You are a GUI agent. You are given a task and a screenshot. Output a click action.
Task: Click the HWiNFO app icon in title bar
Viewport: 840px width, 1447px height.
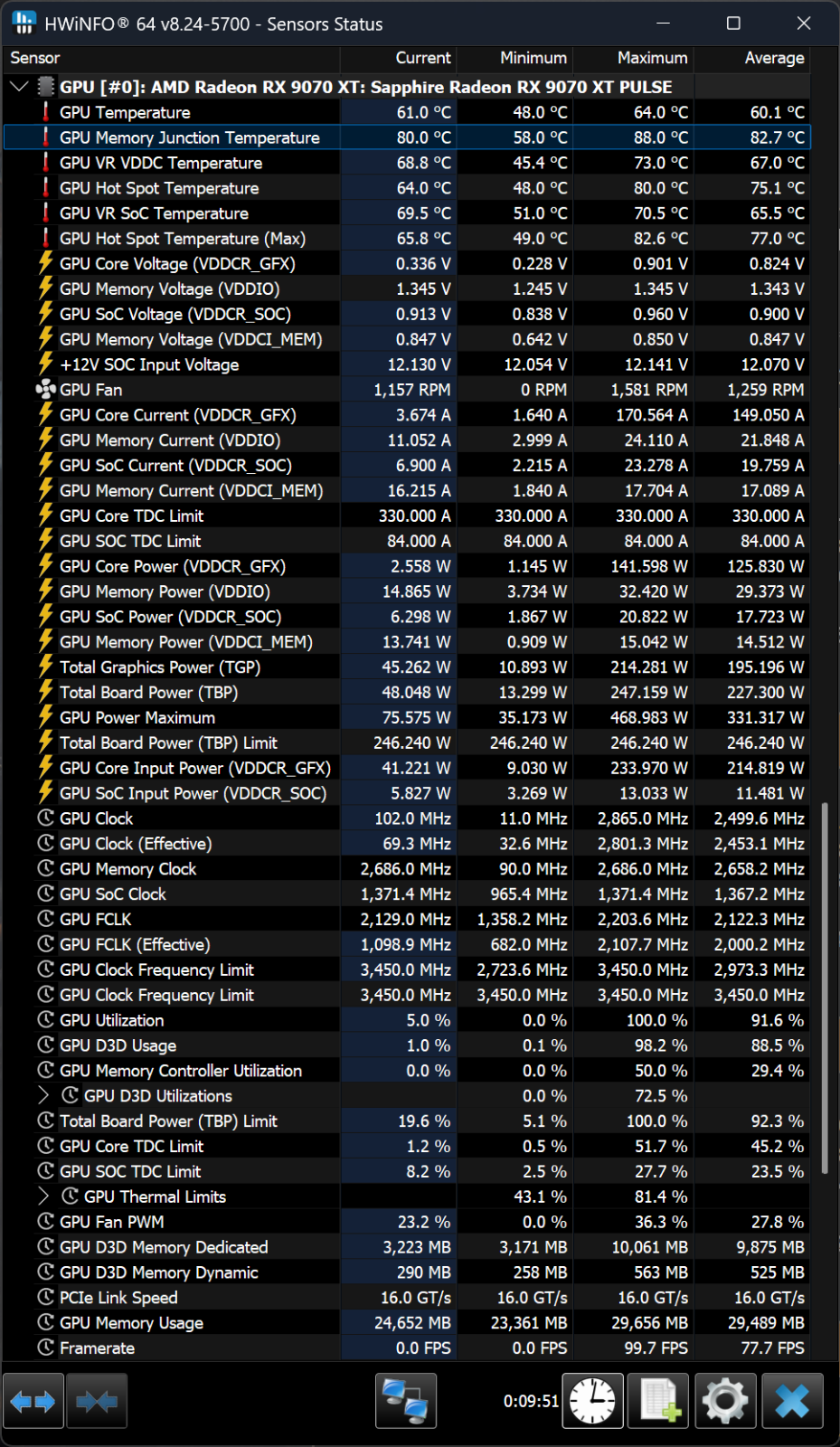point(24,24)
